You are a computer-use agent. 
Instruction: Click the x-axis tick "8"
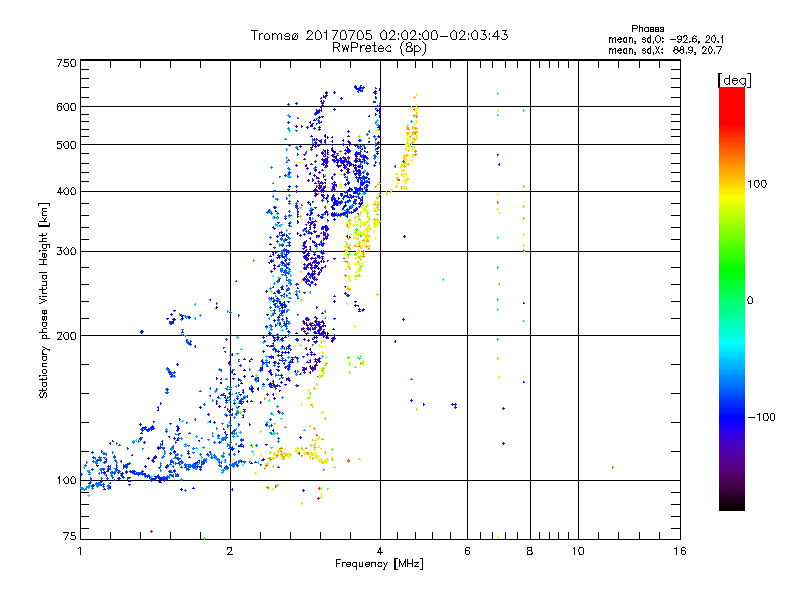coord(530,551)
